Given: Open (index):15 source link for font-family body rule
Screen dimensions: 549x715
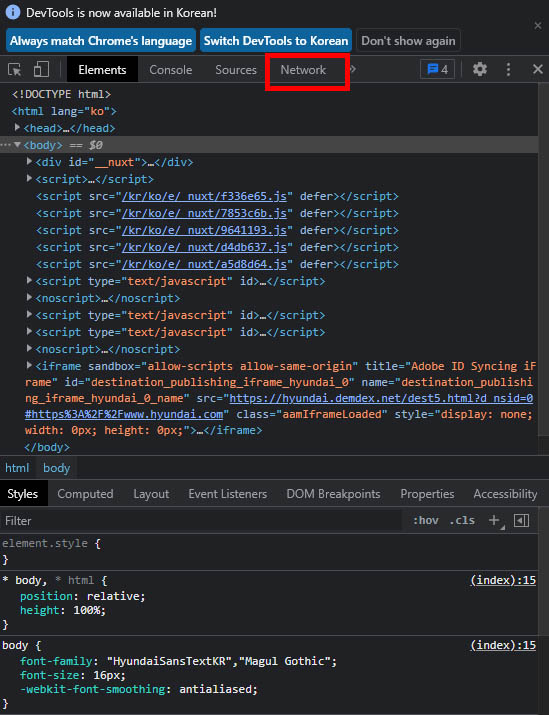Looking at the screenshot, I should (503, 645).
